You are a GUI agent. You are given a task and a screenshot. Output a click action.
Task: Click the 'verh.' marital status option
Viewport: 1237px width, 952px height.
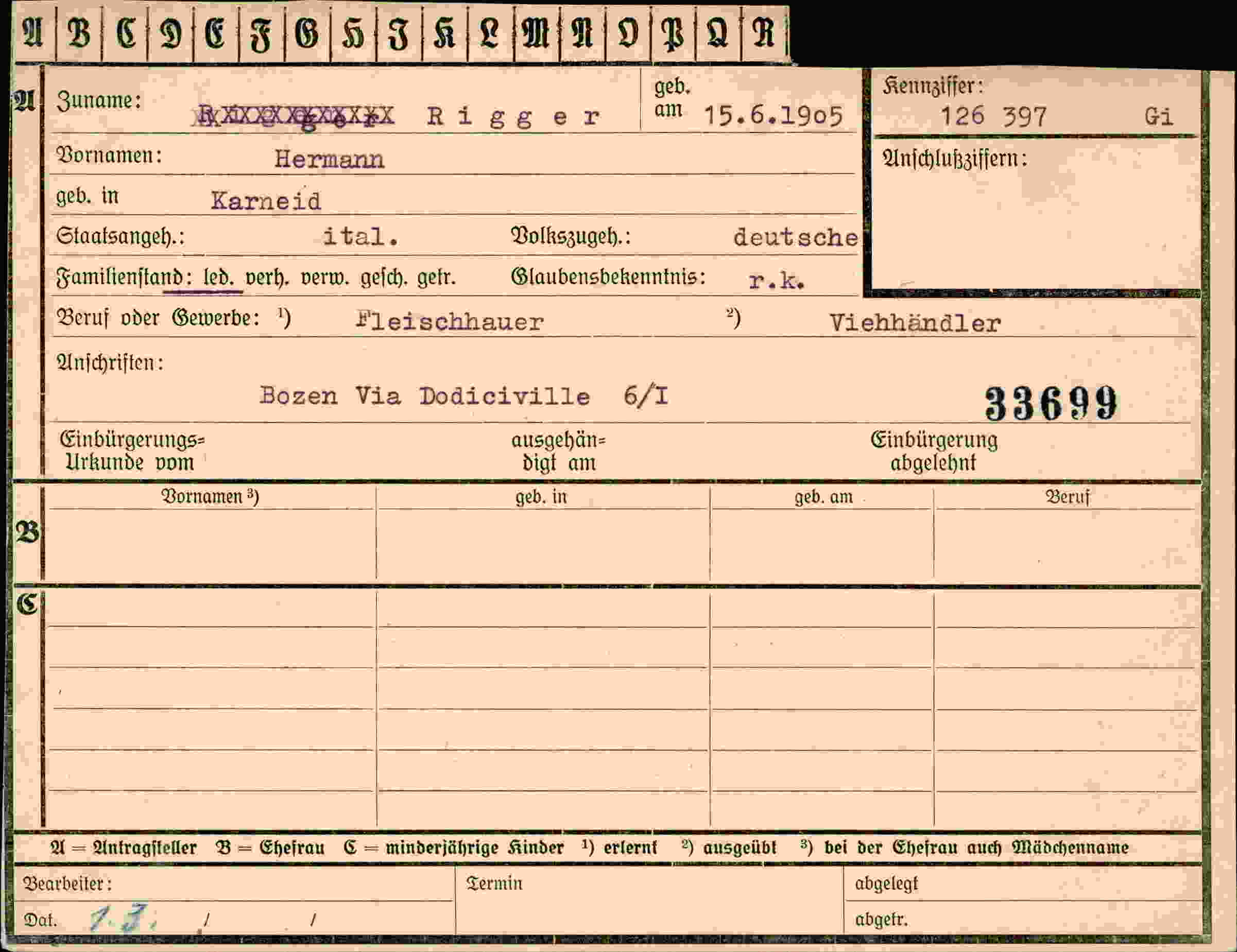pyautogui.click(x=267, y=278)
